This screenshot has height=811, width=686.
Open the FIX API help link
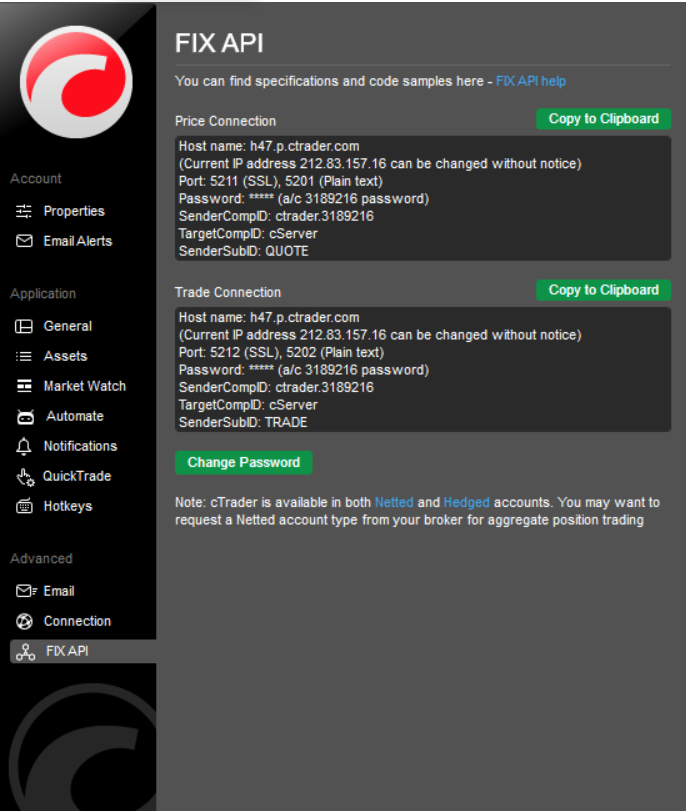(x=530, y=81)
